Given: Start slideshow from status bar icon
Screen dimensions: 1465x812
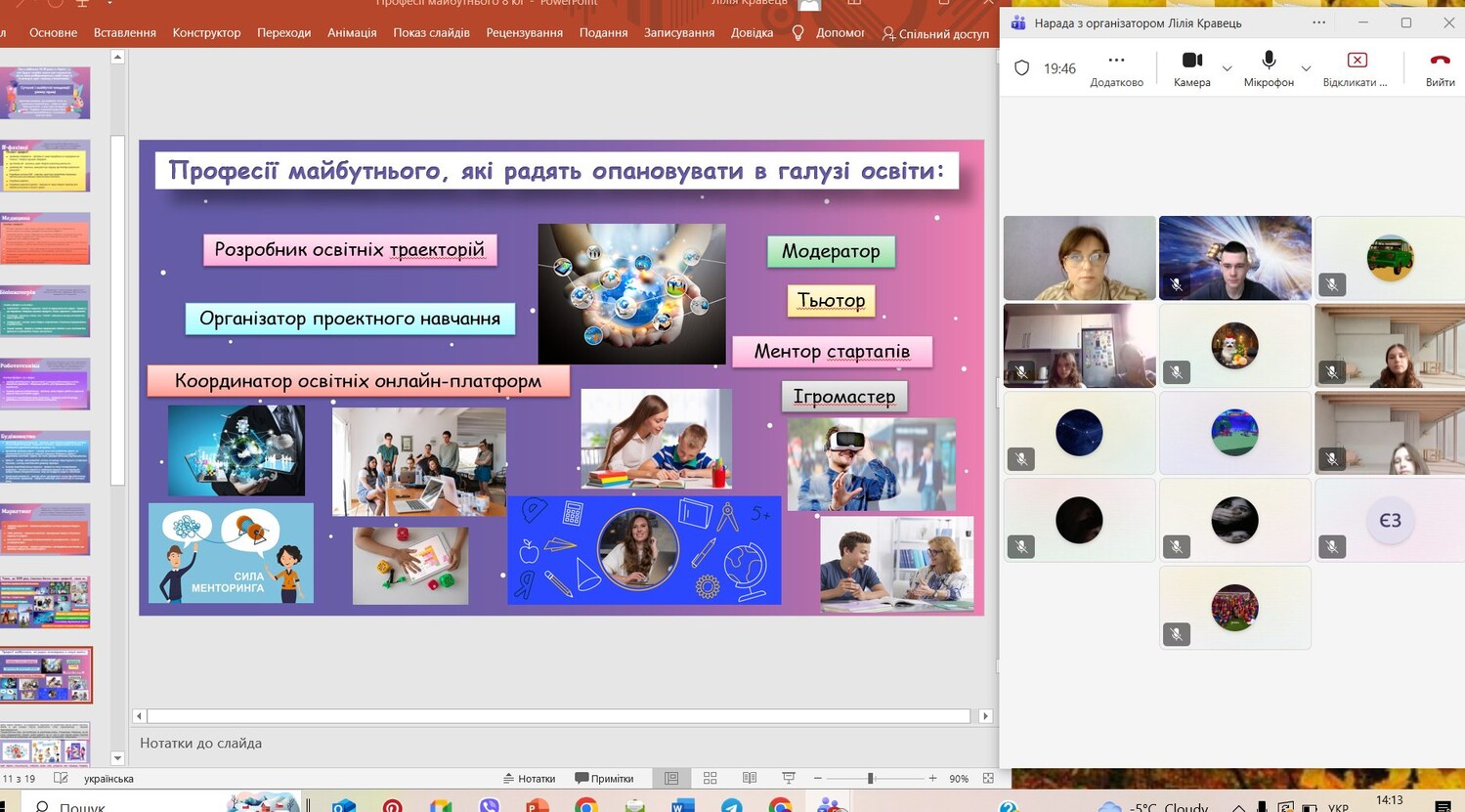Looking at the screenshot, I should [x=789, y=779].
